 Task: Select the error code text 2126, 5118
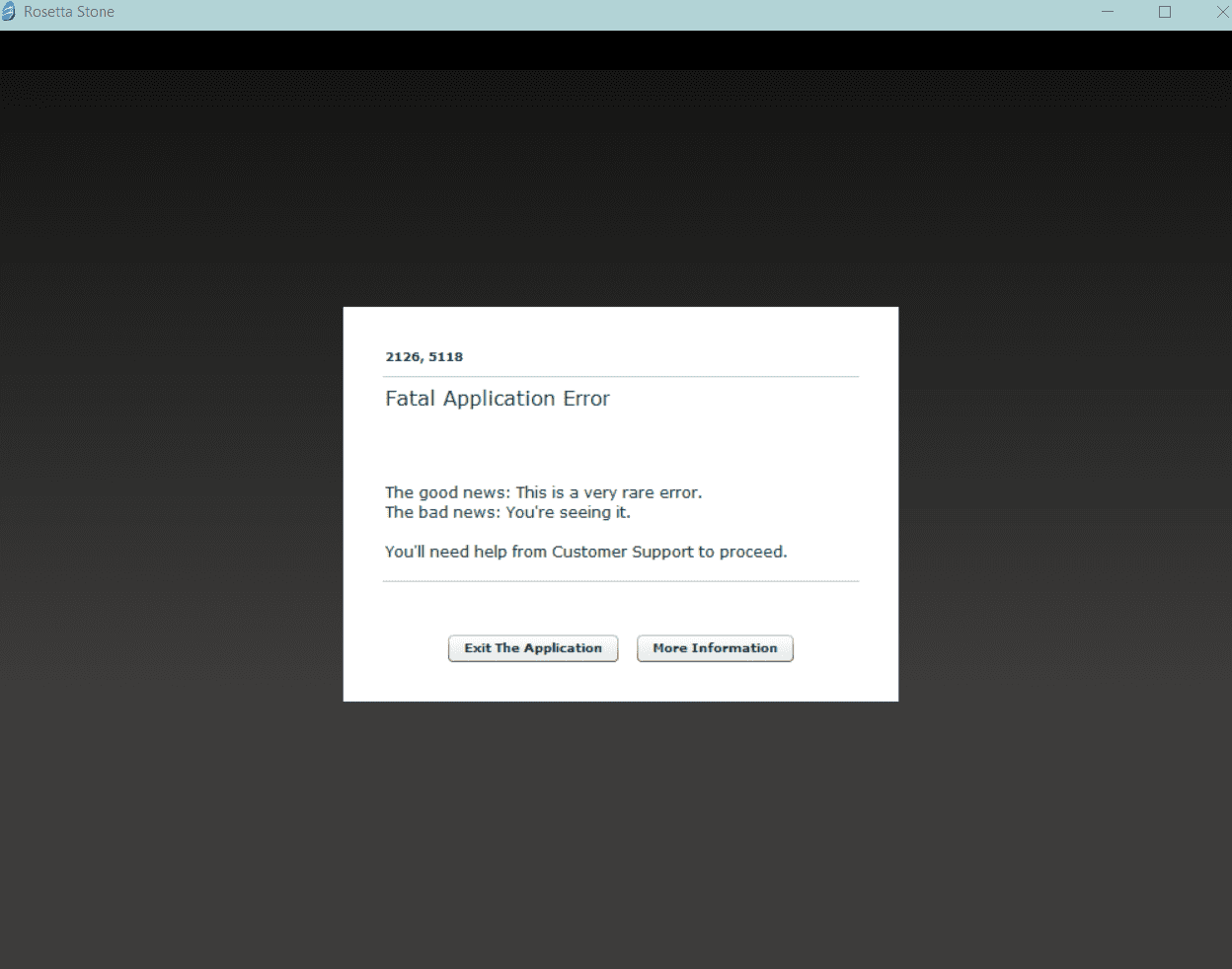pyautogui.click(x=424, y=357)
